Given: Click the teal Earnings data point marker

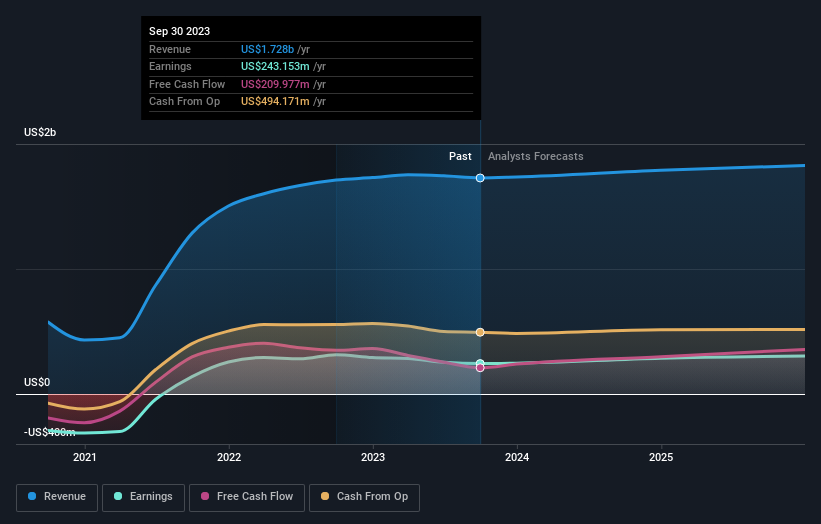Looking at the screenshot, I should 480,363.
